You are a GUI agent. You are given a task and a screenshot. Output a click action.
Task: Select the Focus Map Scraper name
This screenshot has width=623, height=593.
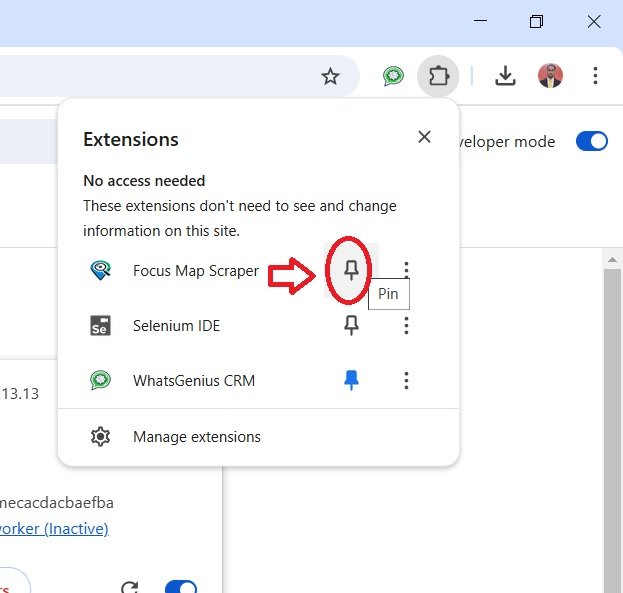tap(196, 271)
